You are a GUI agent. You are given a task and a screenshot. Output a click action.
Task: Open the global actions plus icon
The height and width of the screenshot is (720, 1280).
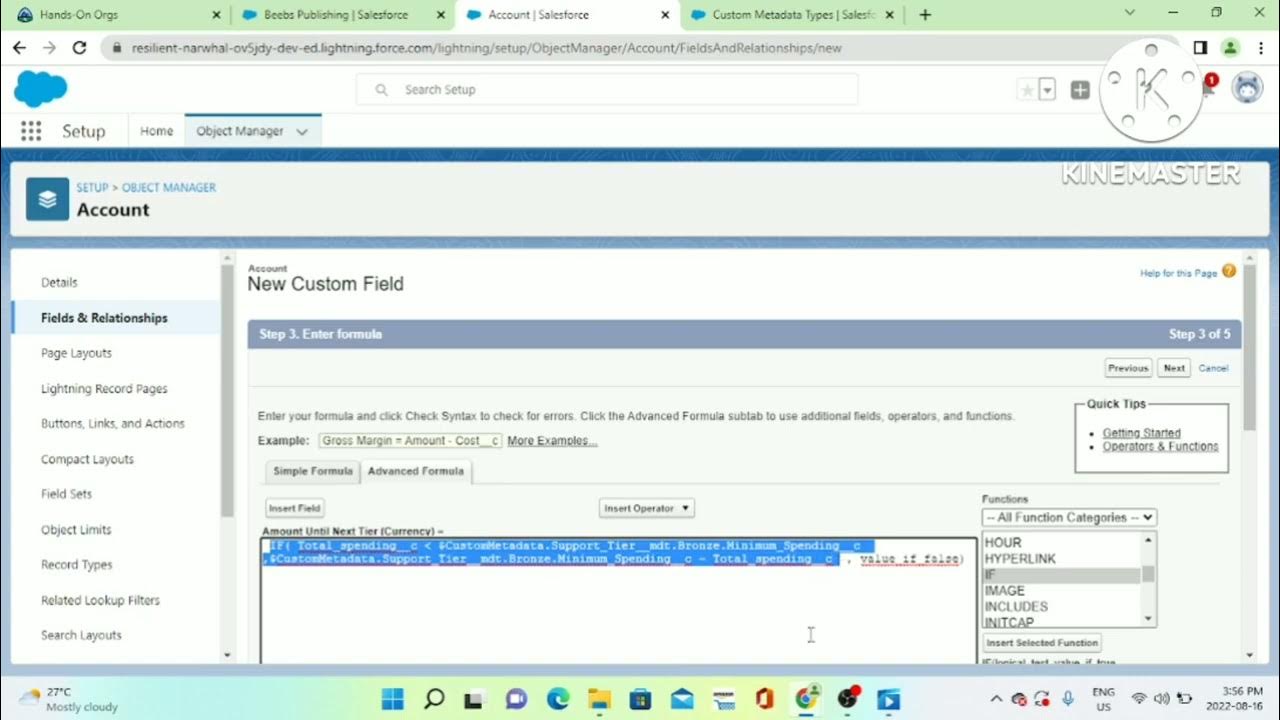pos(1080,90)
